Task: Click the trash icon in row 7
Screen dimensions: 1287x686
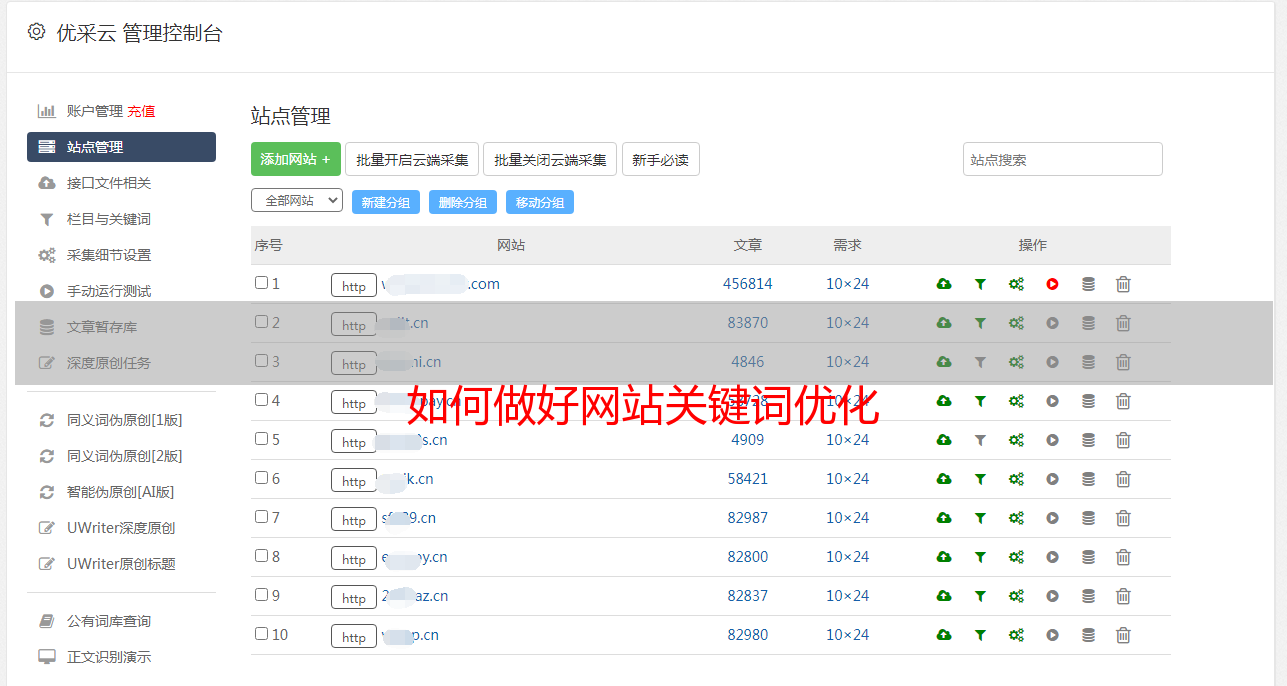Action: coord(1123,518)
